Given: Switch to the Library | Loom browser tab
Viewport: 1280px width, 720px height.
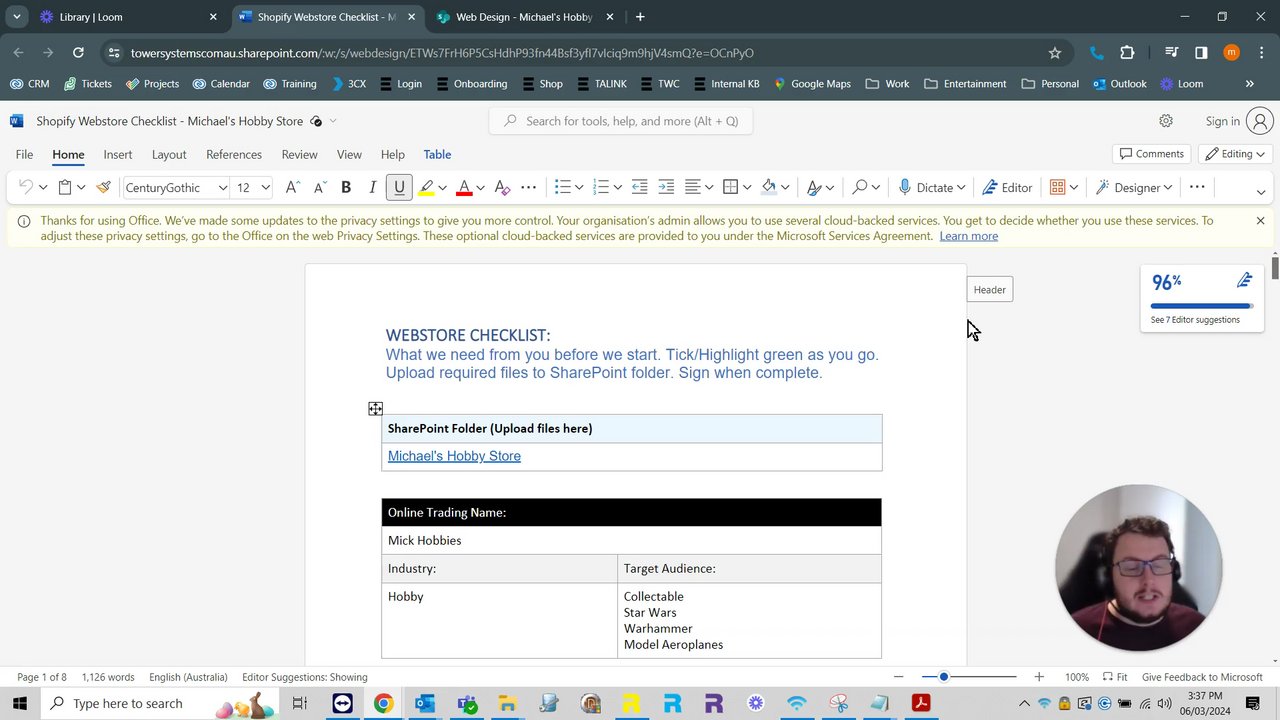Looking at the screenshot, I should pos(128,17).
